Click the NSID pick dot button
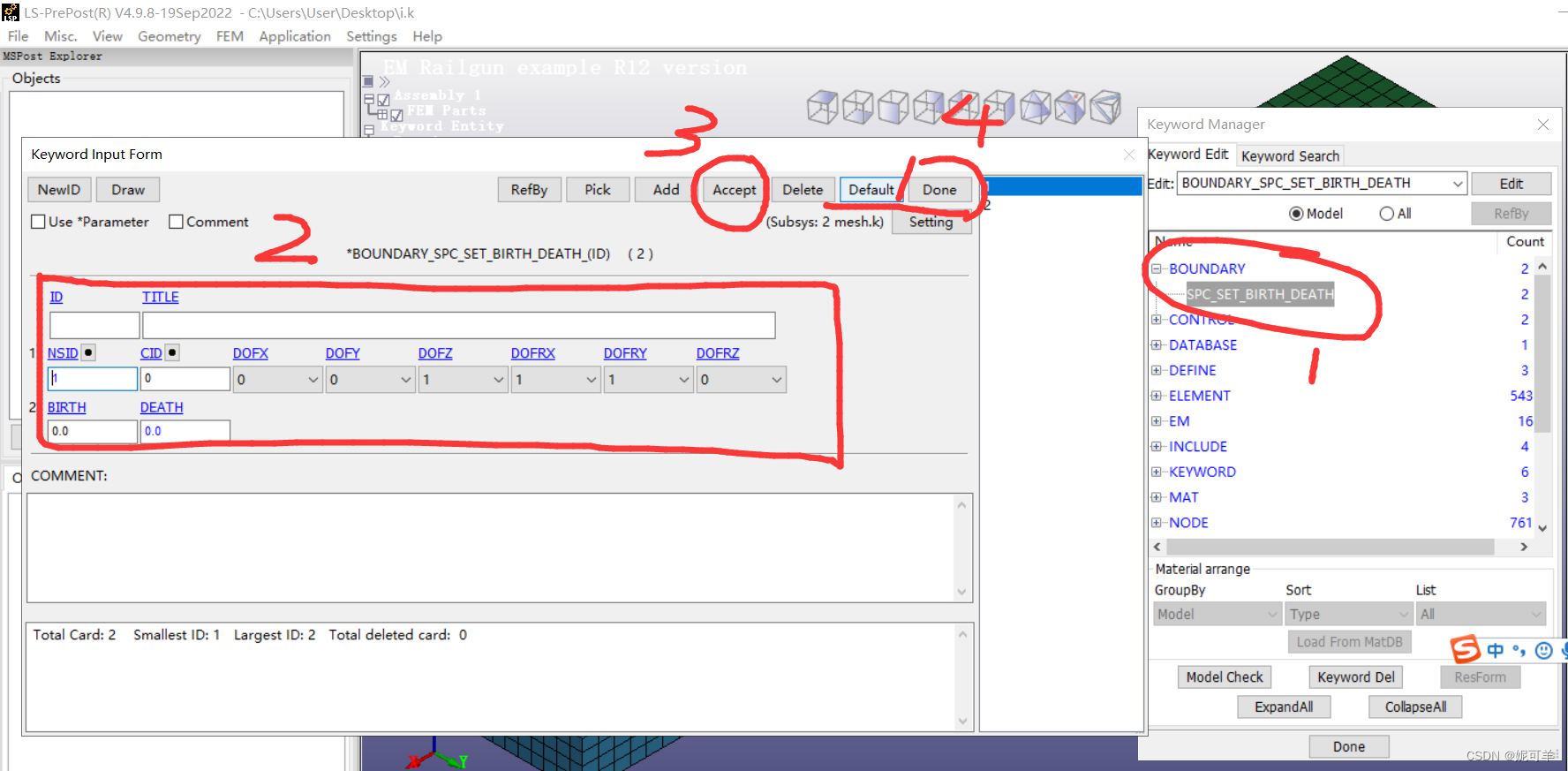 [88, 352]
